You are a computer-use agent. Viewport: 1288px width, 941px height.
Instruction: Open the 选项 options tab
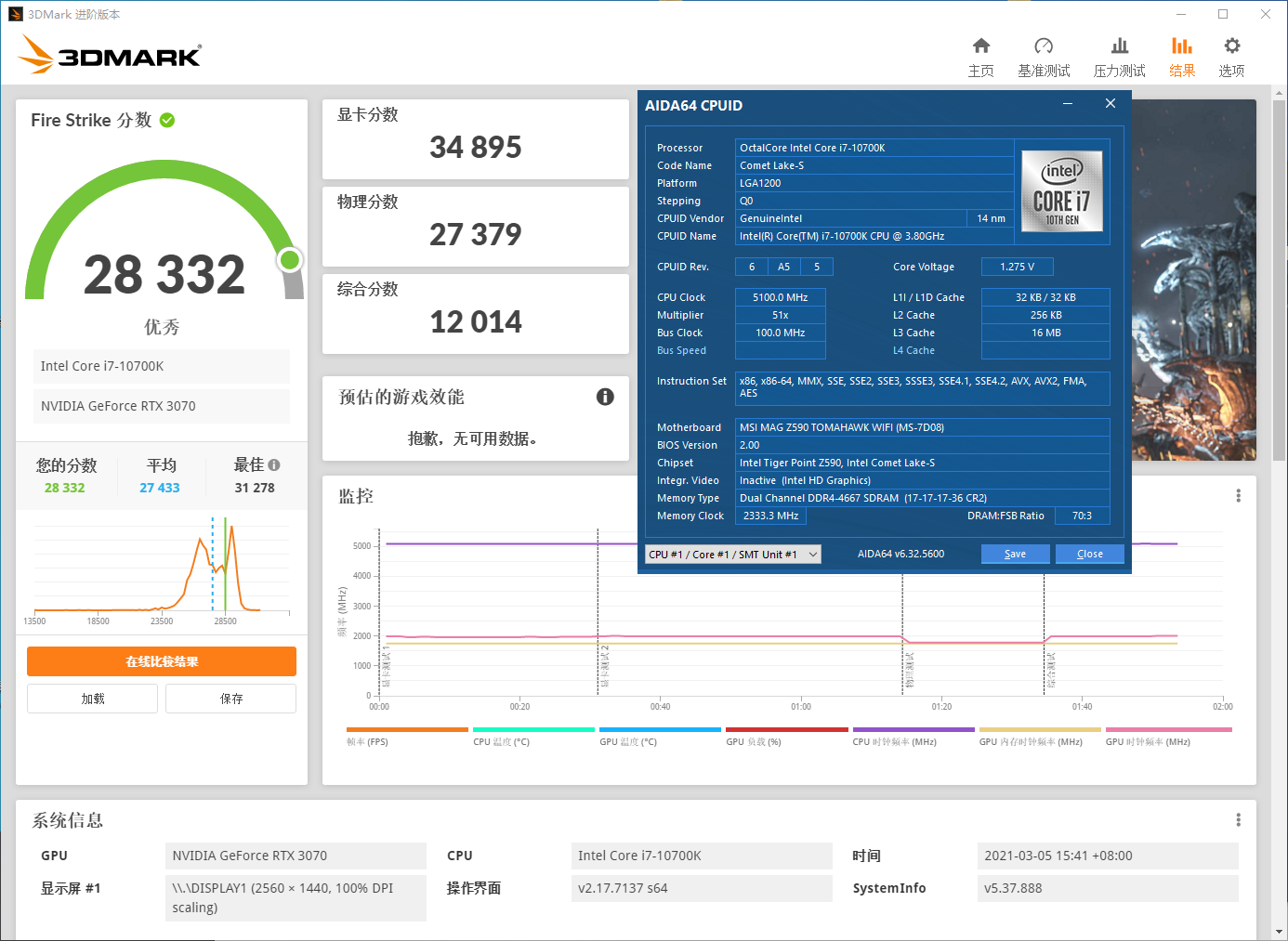click(1231, 58)
